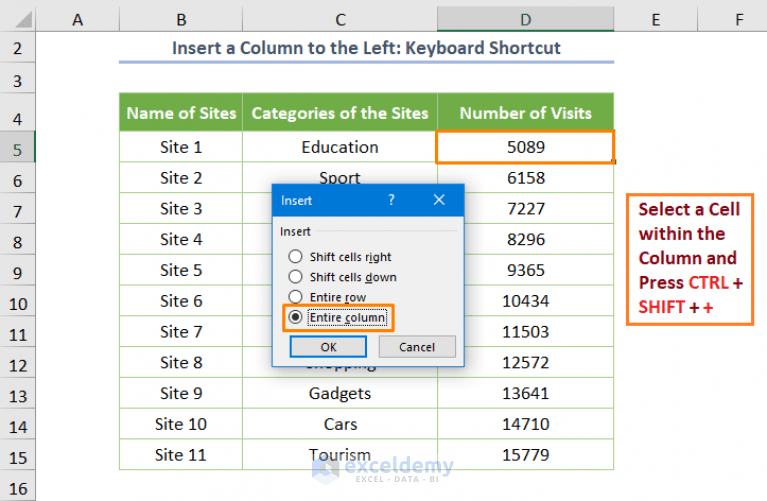
Task: Select column B header
Action: (181, 20)
